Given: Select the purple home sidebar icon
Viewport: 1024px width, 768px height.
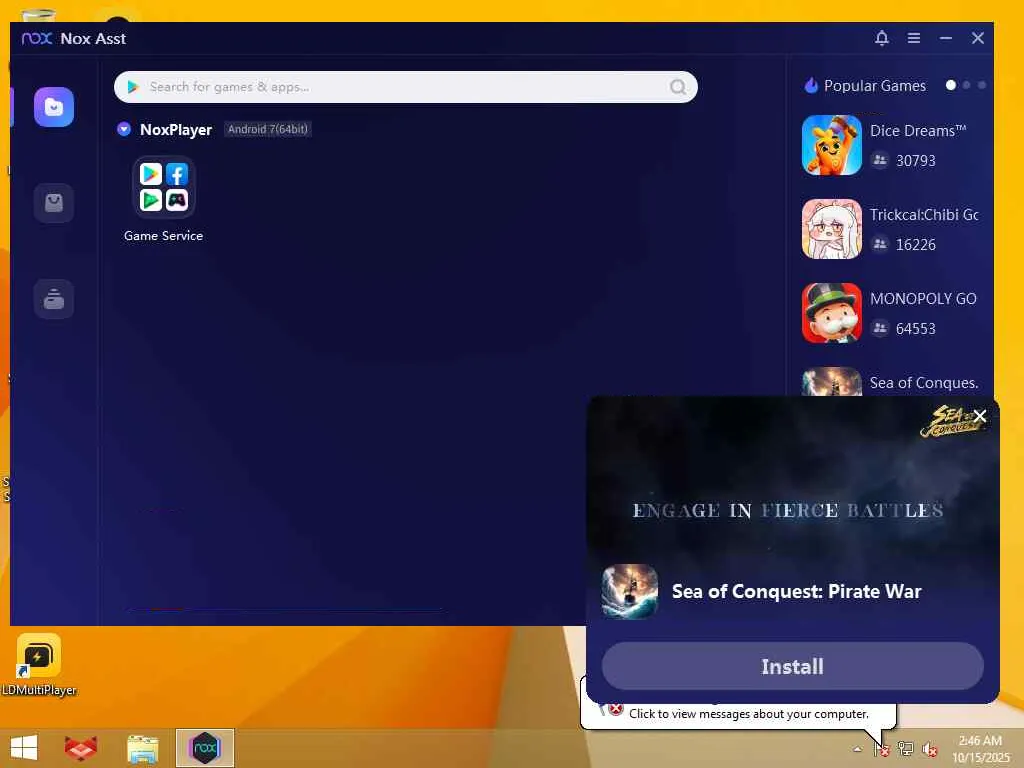Looking at the screenshot, I should [x=54, y=107].
